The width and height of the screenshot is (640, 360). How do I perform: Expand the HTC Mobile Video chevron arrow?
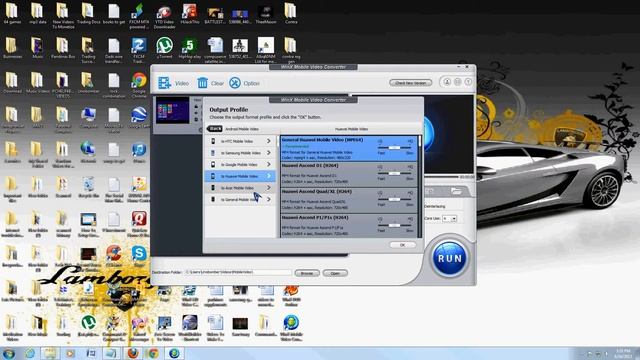(269, 141)
